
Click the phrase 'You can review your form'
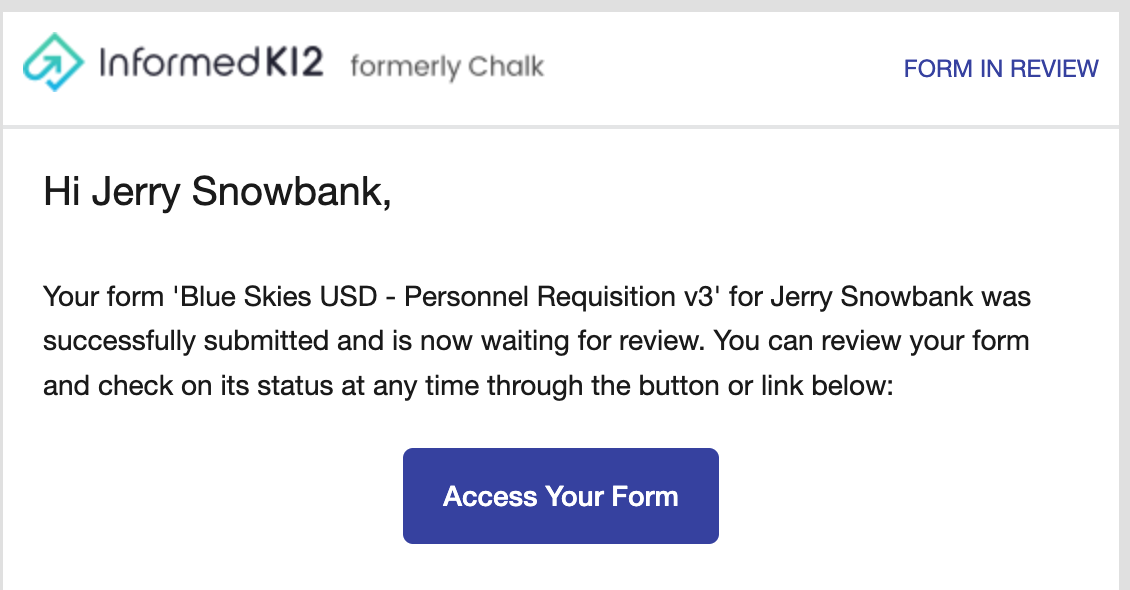(871, 341)
